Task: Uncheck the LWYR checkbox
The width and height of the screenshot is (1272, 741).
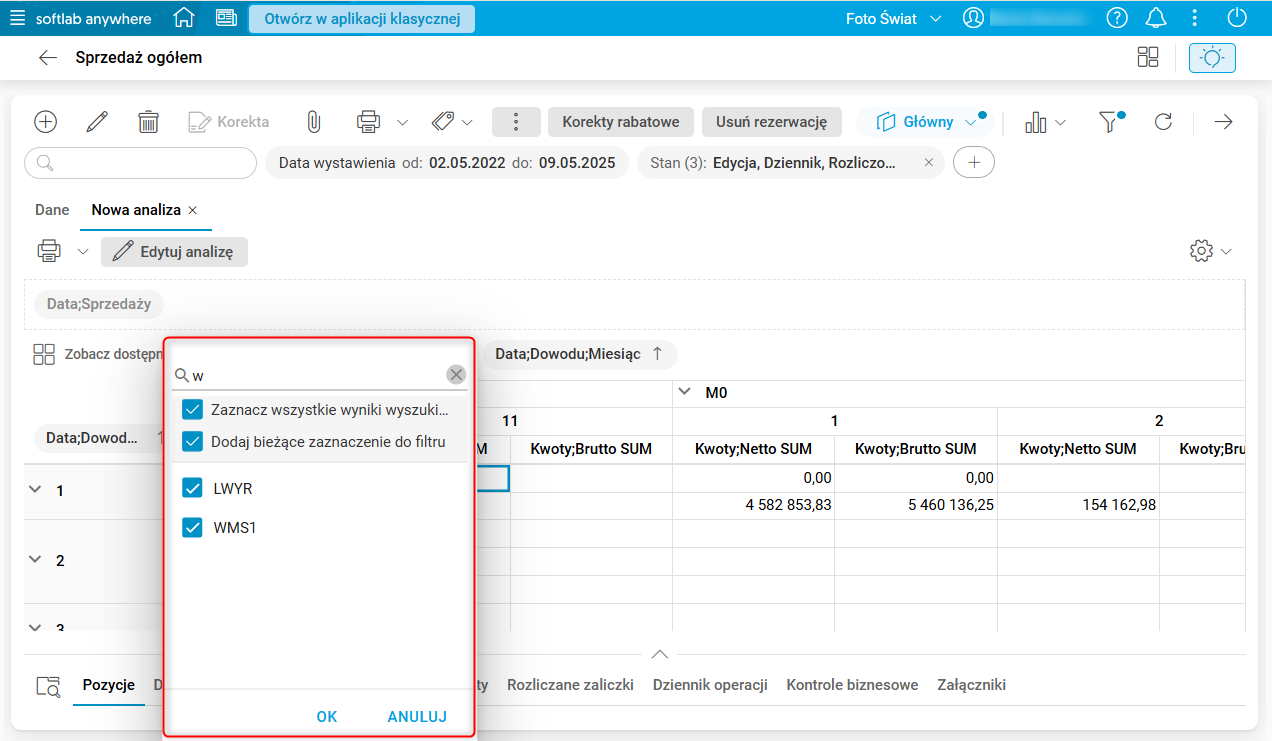Action: point(193,489)
